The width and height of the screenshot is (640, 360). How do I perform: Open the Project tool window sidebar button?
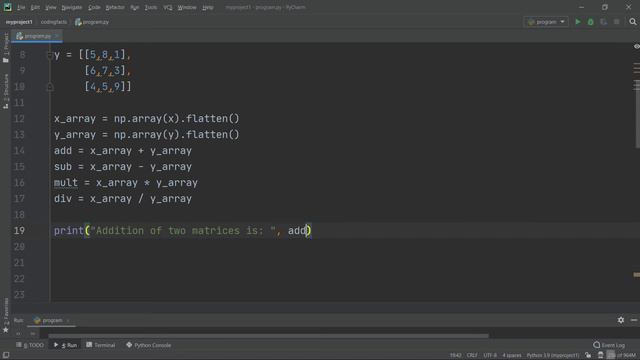point(6,48)
